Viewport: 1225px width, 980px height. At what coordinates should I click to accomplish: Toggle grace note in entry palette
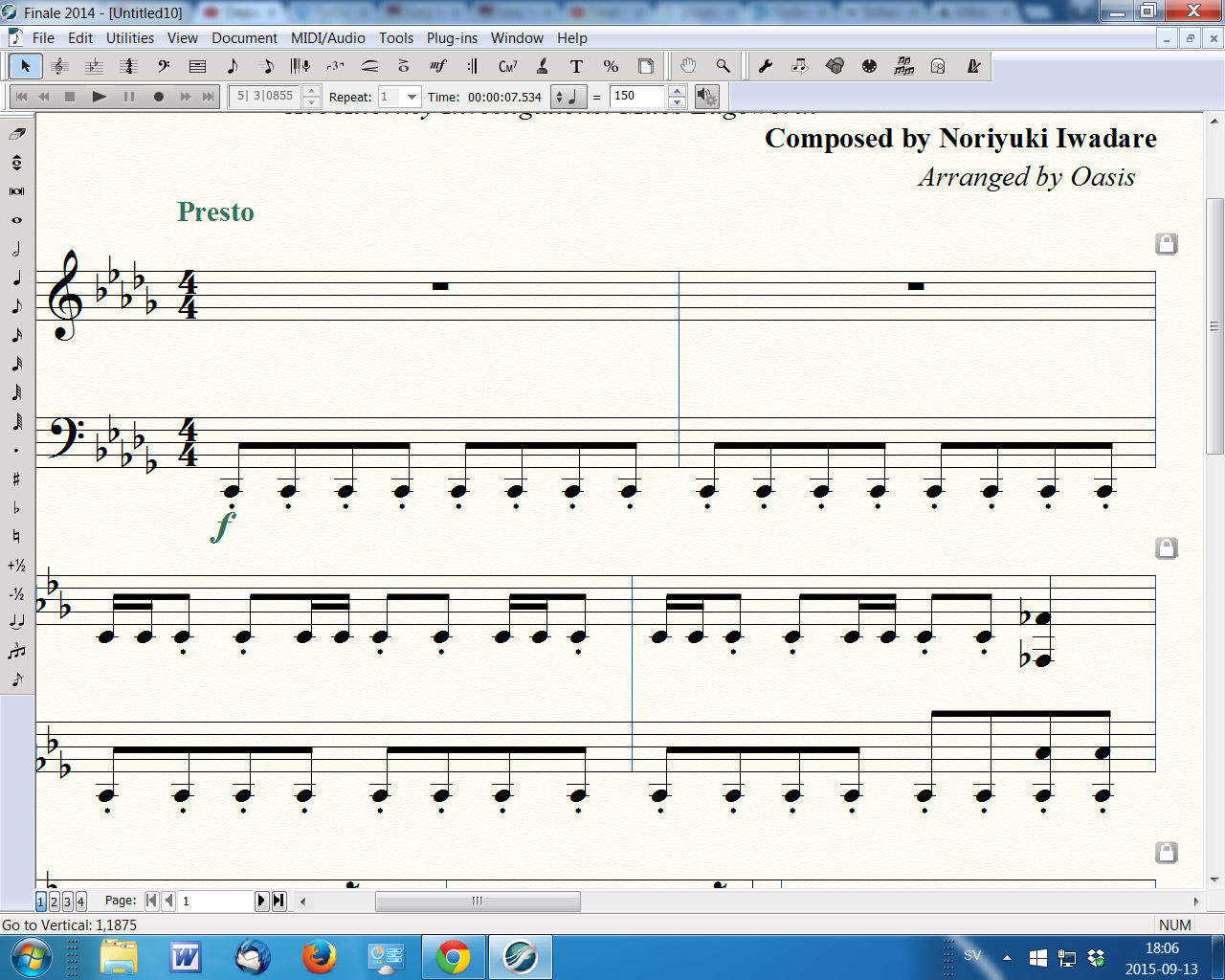16,679
